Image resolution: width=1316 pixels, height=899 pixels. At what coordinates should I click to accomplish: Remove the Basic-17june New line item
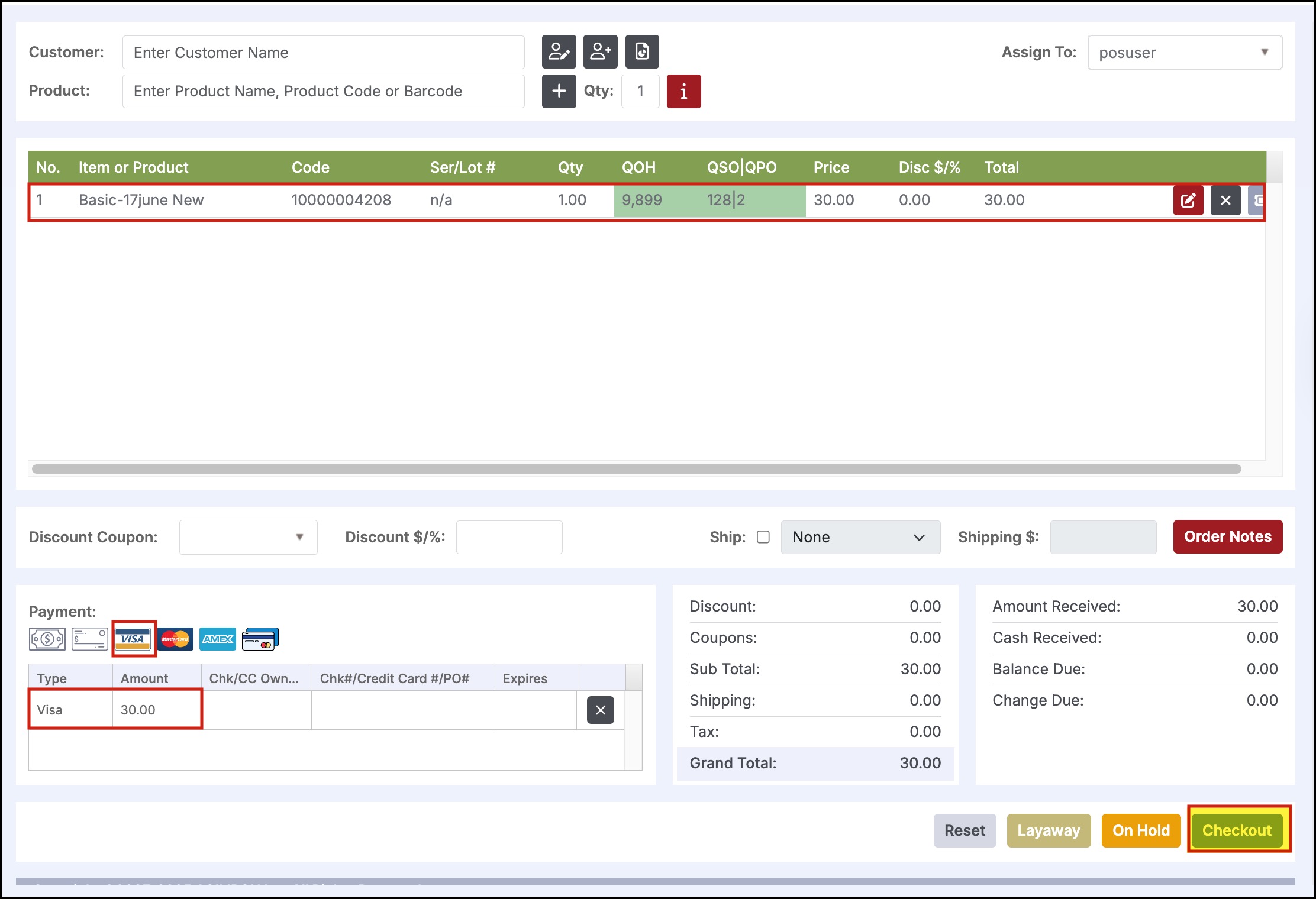1225,201
